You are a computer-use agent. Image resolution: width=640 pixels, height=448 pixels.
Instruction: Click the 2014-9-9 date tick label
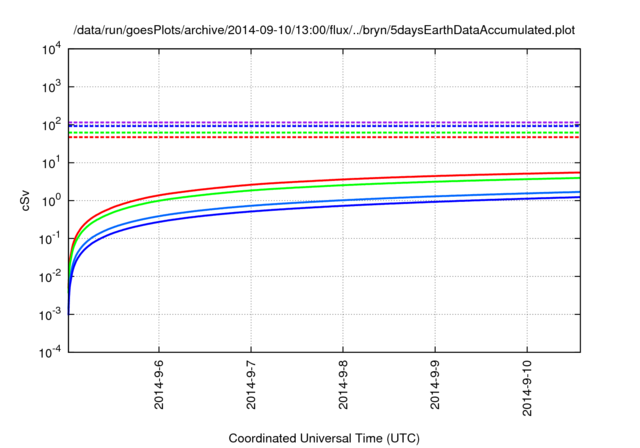(x=435, y=384)
